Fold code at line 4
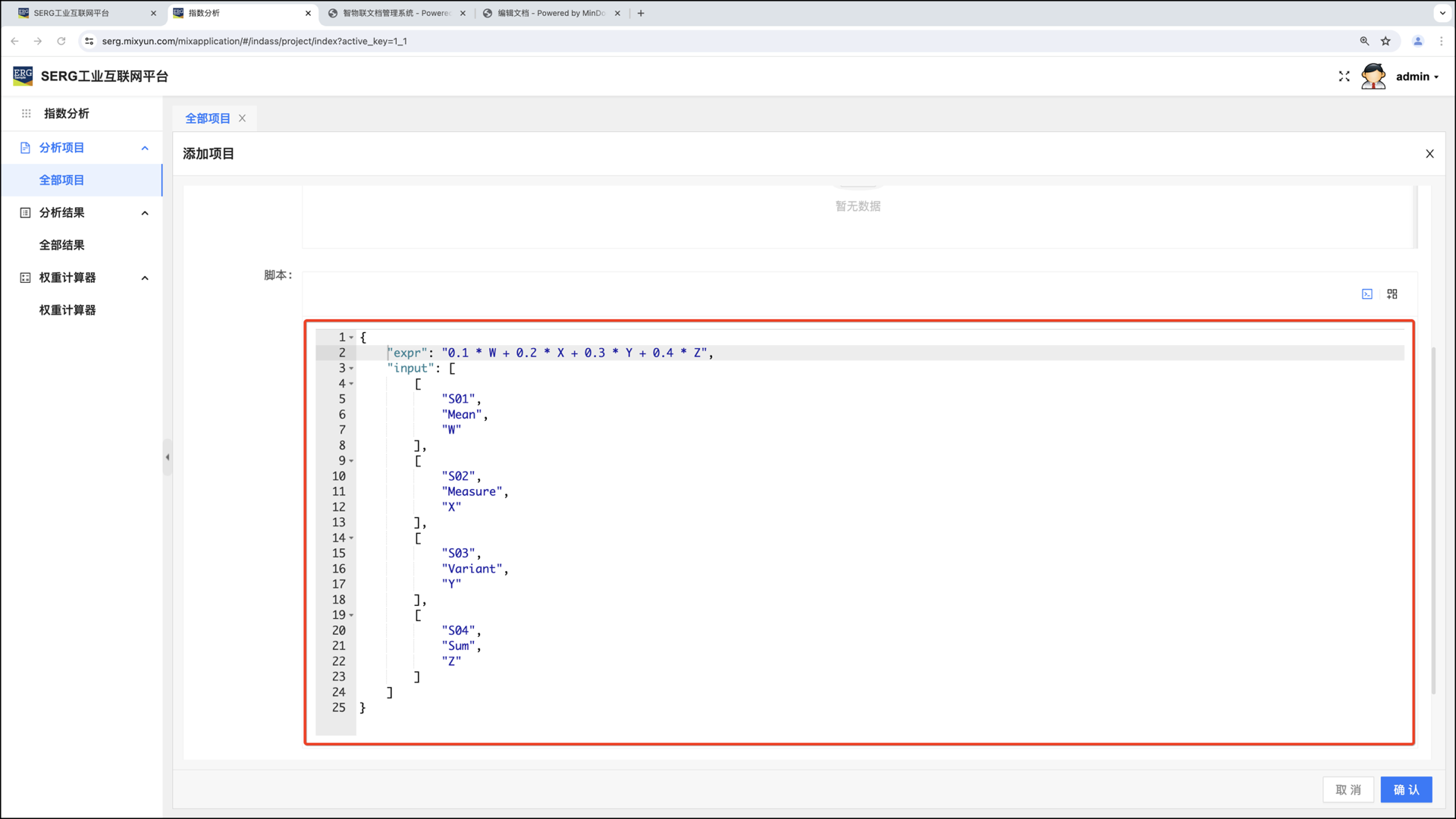Image resolution: width=1456 pixels, height=819 pixels. pos(351,384)
